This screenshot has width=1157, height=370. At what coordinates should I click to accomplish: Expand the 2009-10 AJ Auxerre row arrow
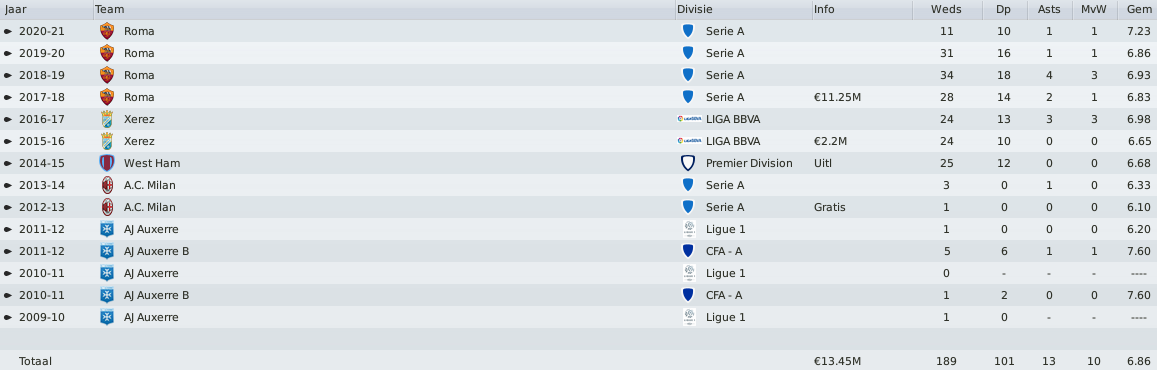7,318
